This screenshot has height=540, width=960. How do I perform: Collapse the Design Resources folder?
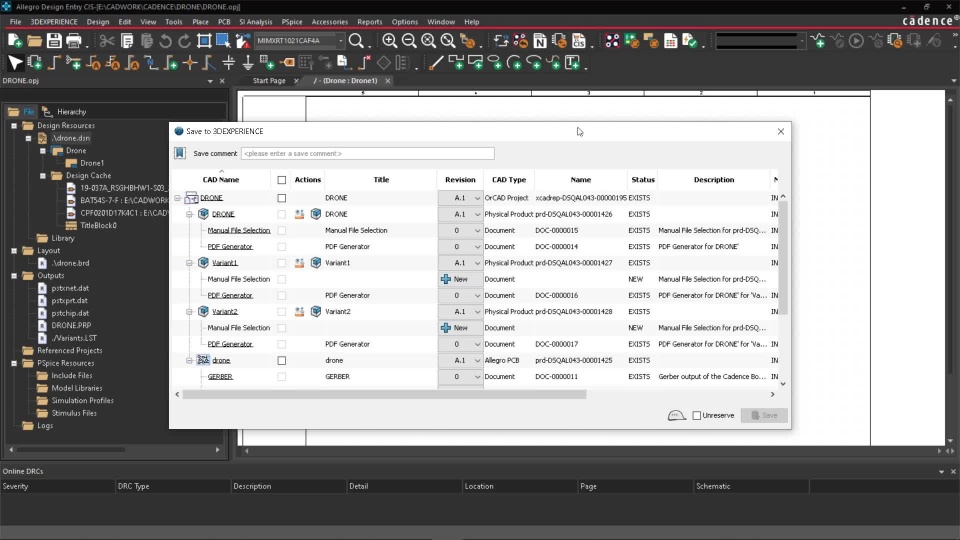(x=14, y=126)
